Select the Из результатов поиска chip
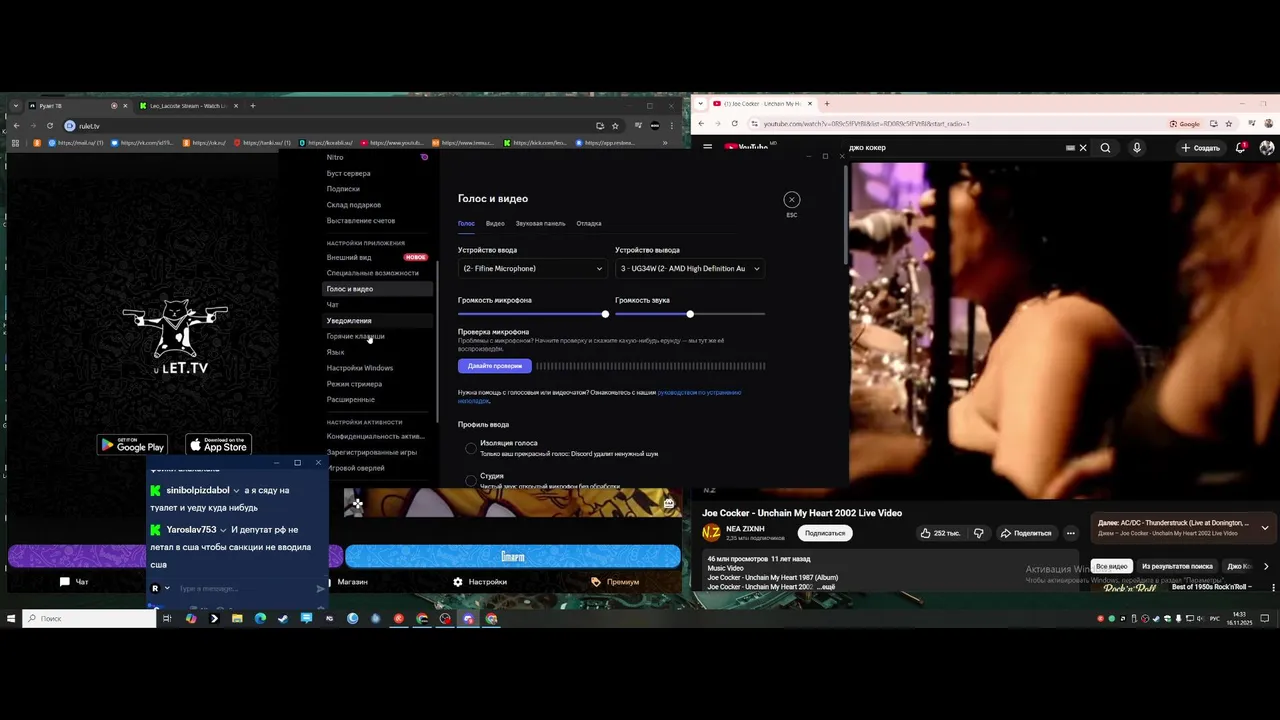 pyautogui.click(x=1177, y=566)
